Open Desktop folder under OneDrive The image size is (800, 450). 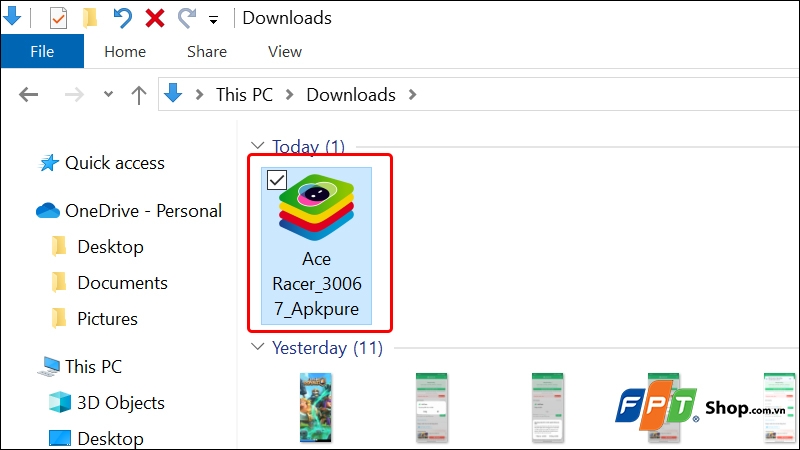(x=110, y=247)
